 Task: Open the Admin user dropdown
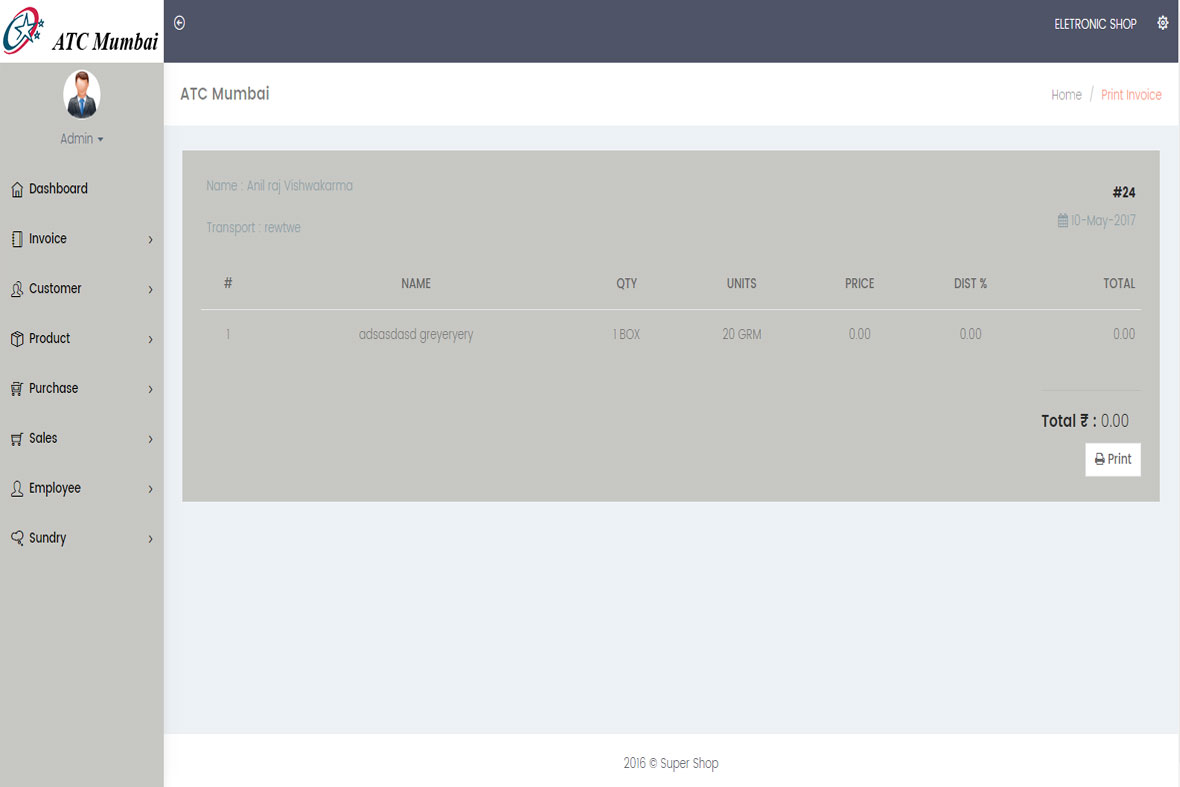click(x=82, y=139)
